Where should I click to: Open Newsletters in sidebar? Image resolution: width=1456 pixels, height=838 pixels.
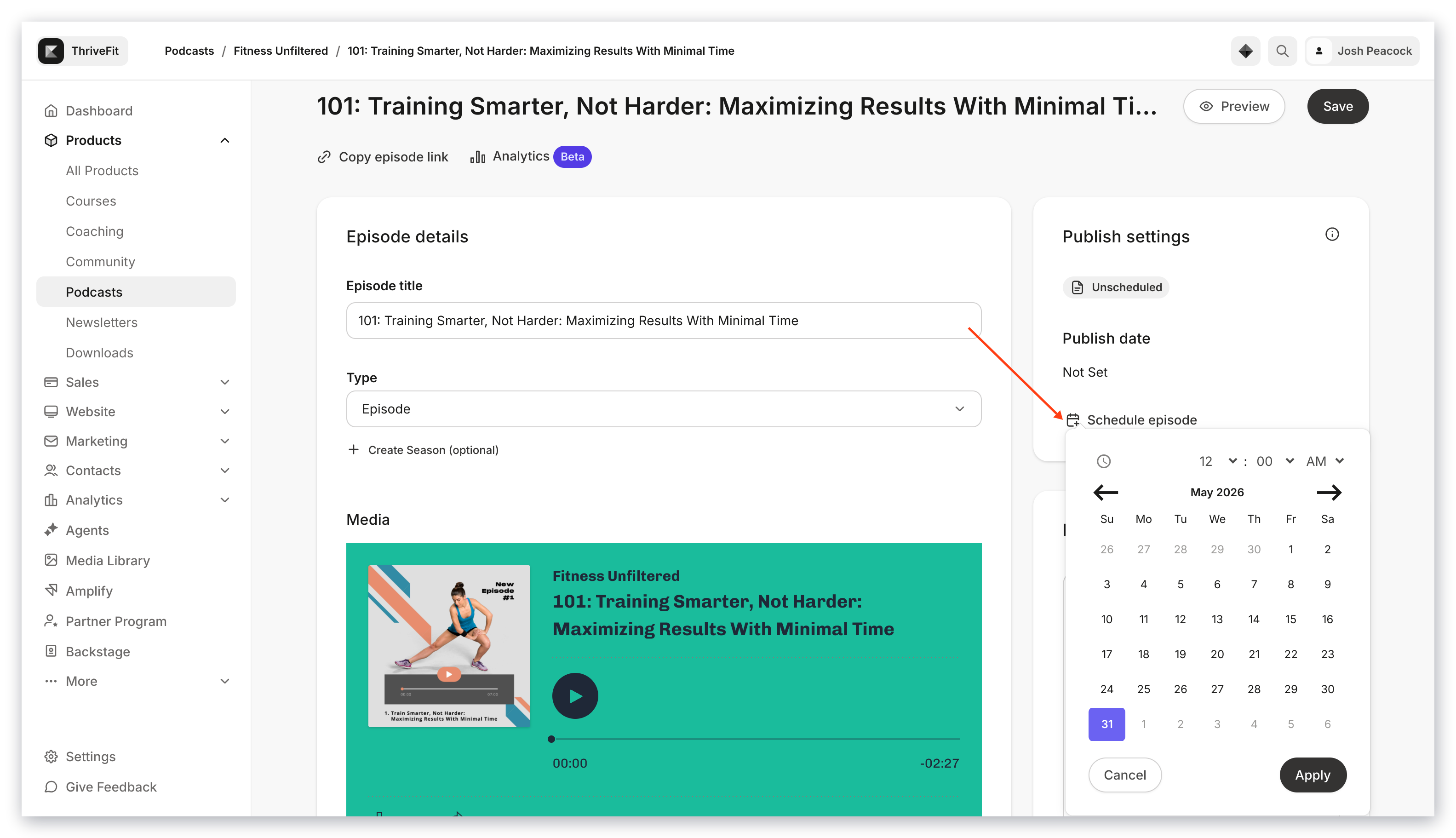click(x=101, y=322)
